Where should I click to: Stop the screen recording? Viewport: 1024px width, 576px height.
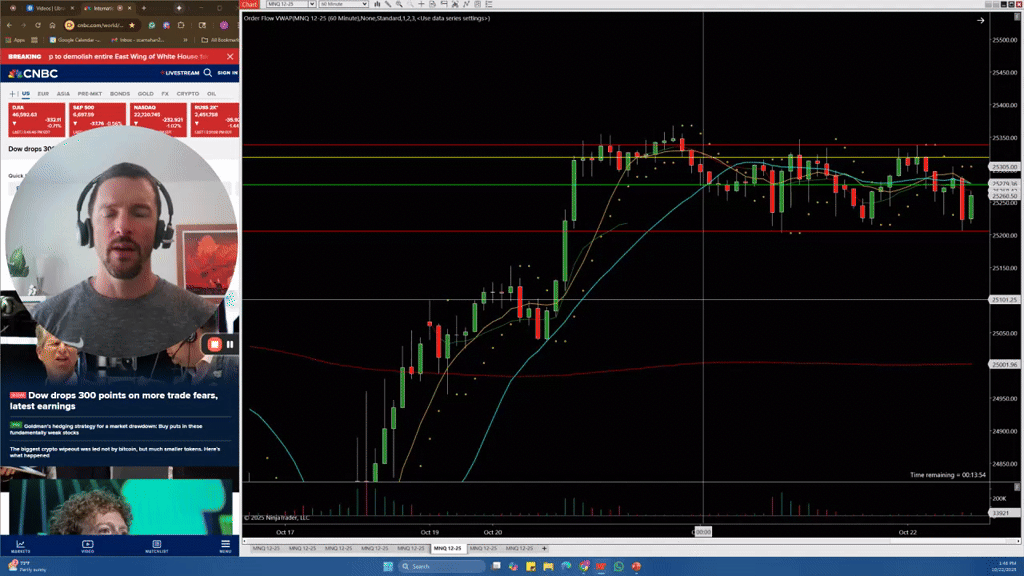click(214, 344)
